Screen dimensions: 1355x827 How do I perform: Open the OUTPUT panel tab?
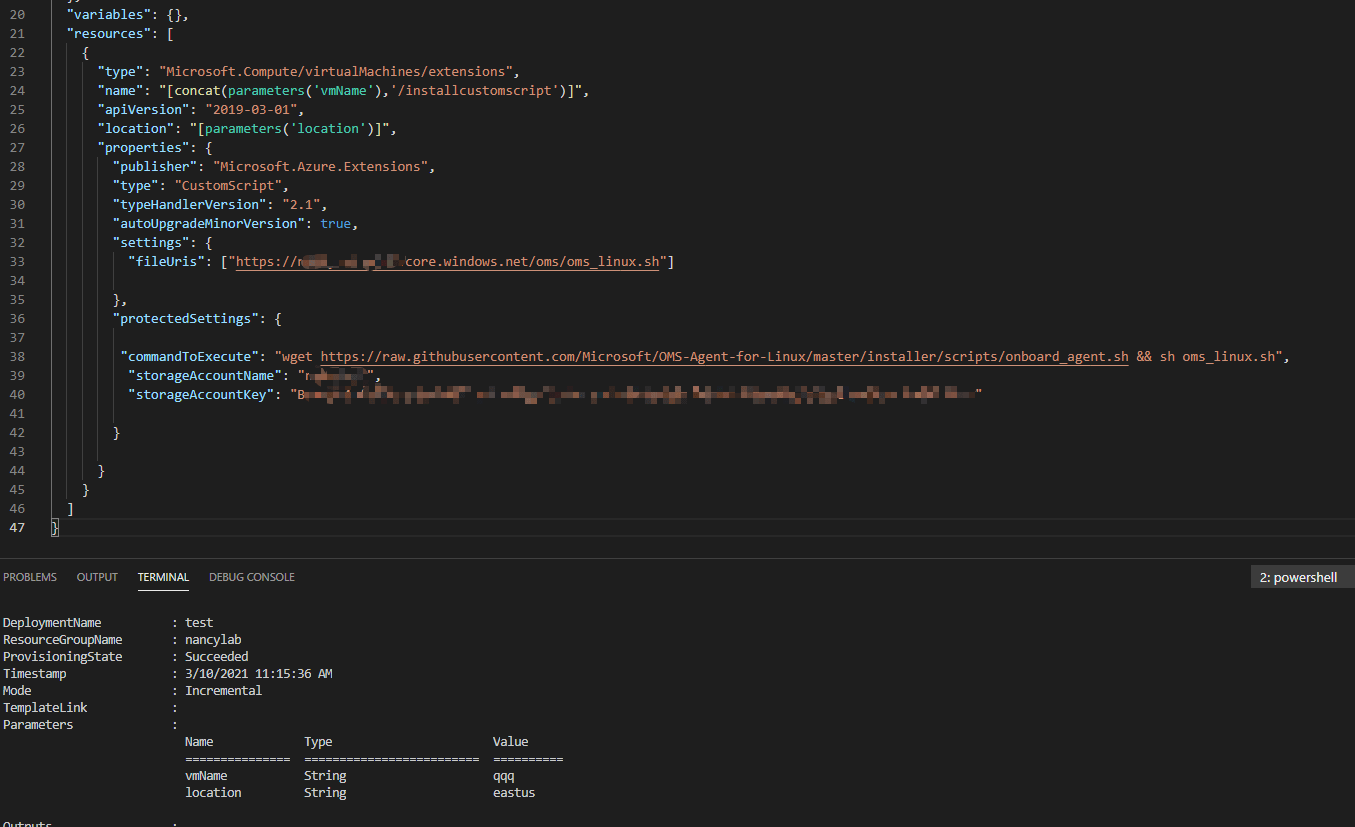[x=97, y=577]
